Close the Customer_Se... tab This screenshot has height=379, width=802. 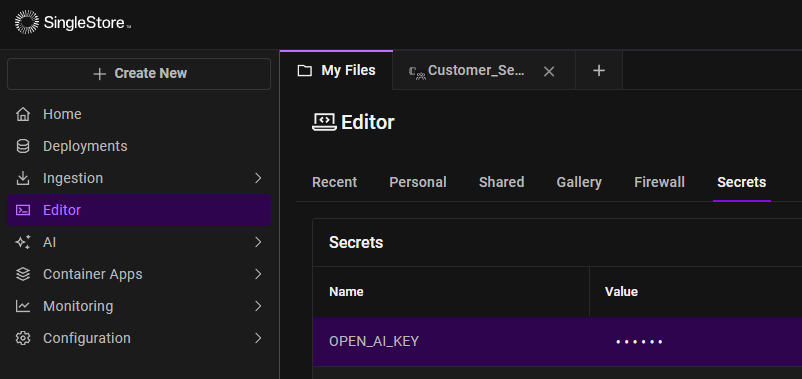click(x=549, y=72)
